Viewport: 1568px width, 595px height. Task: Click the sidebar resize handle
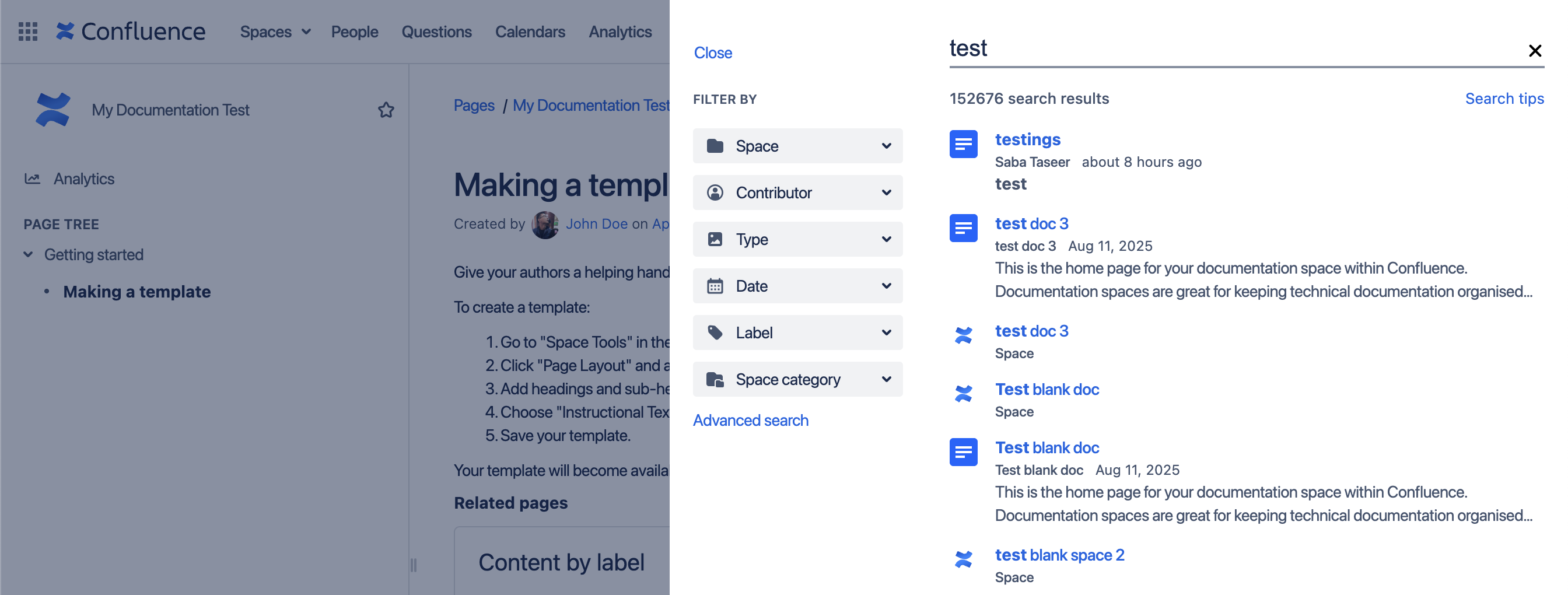(x=414, y=565)
